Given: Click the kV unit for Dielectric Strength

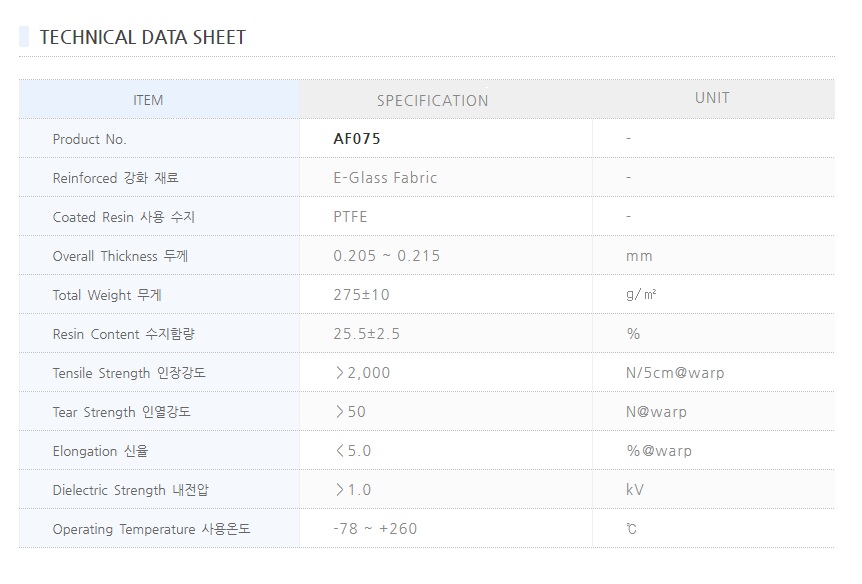Looking at the screenshot, I should pos(635,490).
